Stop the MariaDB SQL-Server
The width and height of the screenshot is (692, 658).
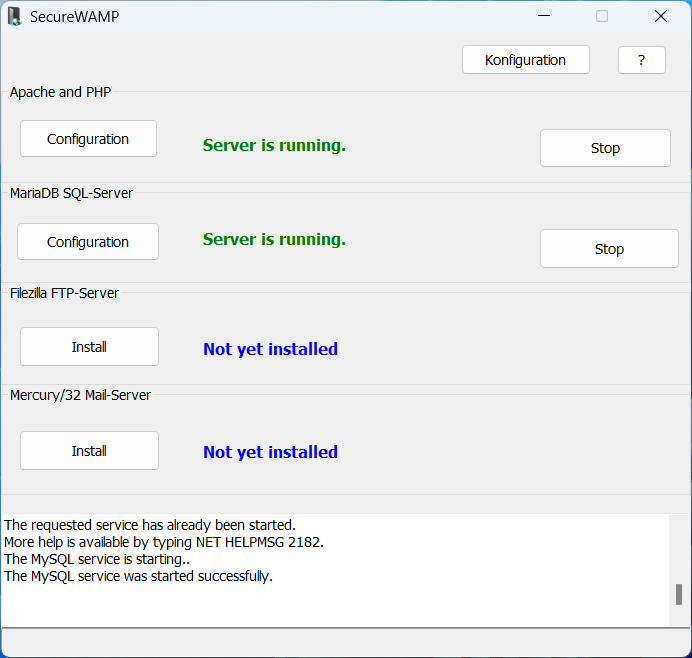click(609, 248)
